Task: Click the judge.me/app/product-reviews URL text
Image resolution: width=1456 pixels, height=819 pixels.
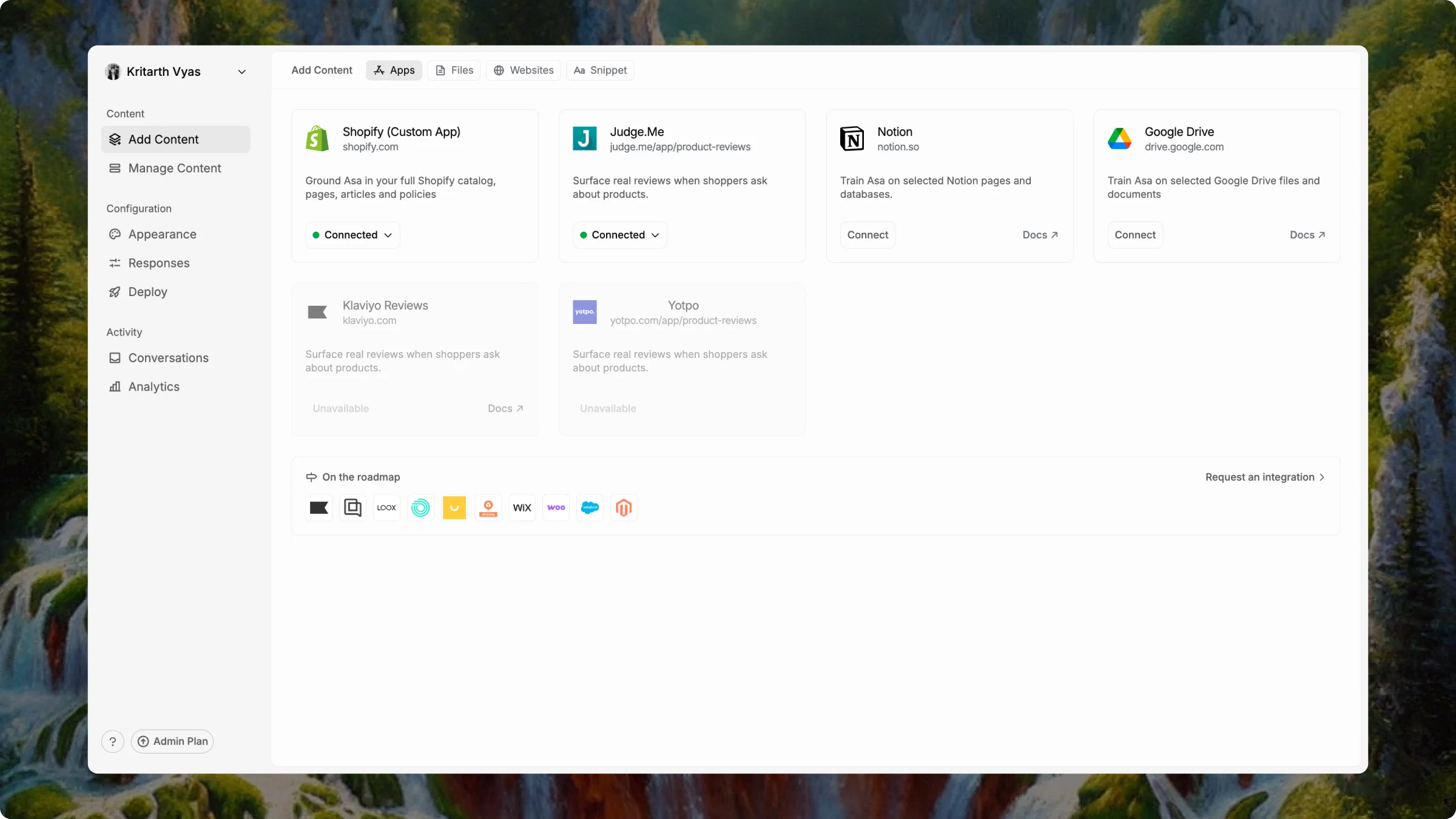Action: tap(680, 147)
